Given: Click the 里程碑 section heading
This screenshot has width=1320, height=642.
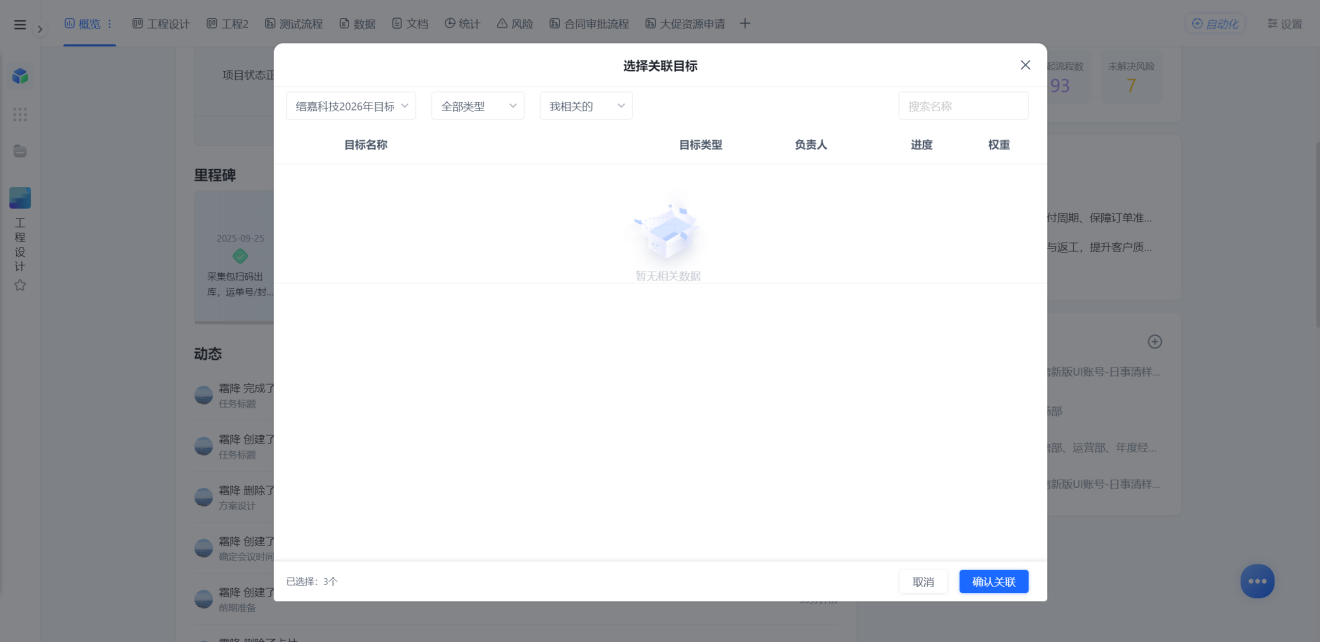Looking at the screenshot, I should 215,175.
